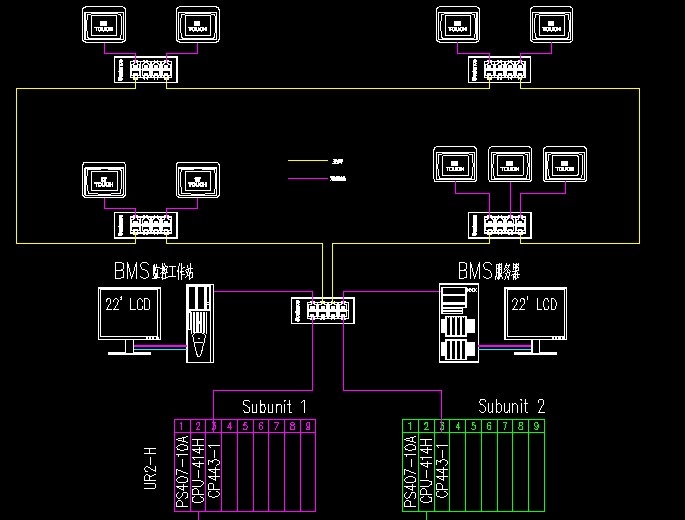Click the top-right corner TOUCH panel symbol
This screenshot has height=520, width=685.
point(551,24)
